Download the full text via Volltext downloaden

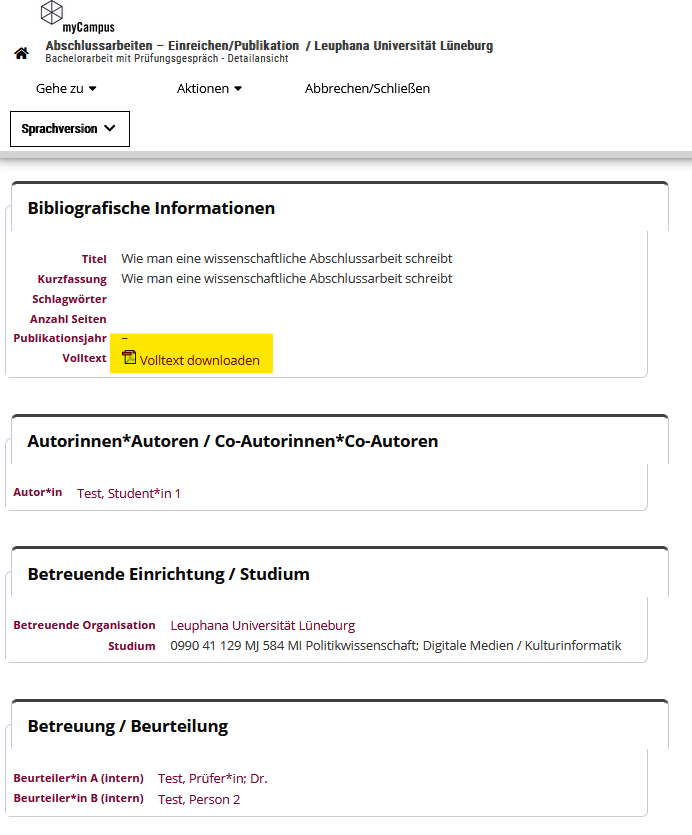click(x=199, y=361)
